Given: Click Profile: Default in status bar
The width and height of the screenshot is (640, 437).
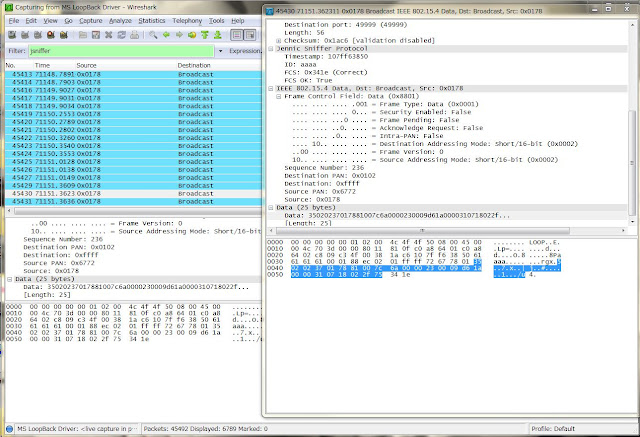Looking at the screenshot, I should [x=553, y=429].
